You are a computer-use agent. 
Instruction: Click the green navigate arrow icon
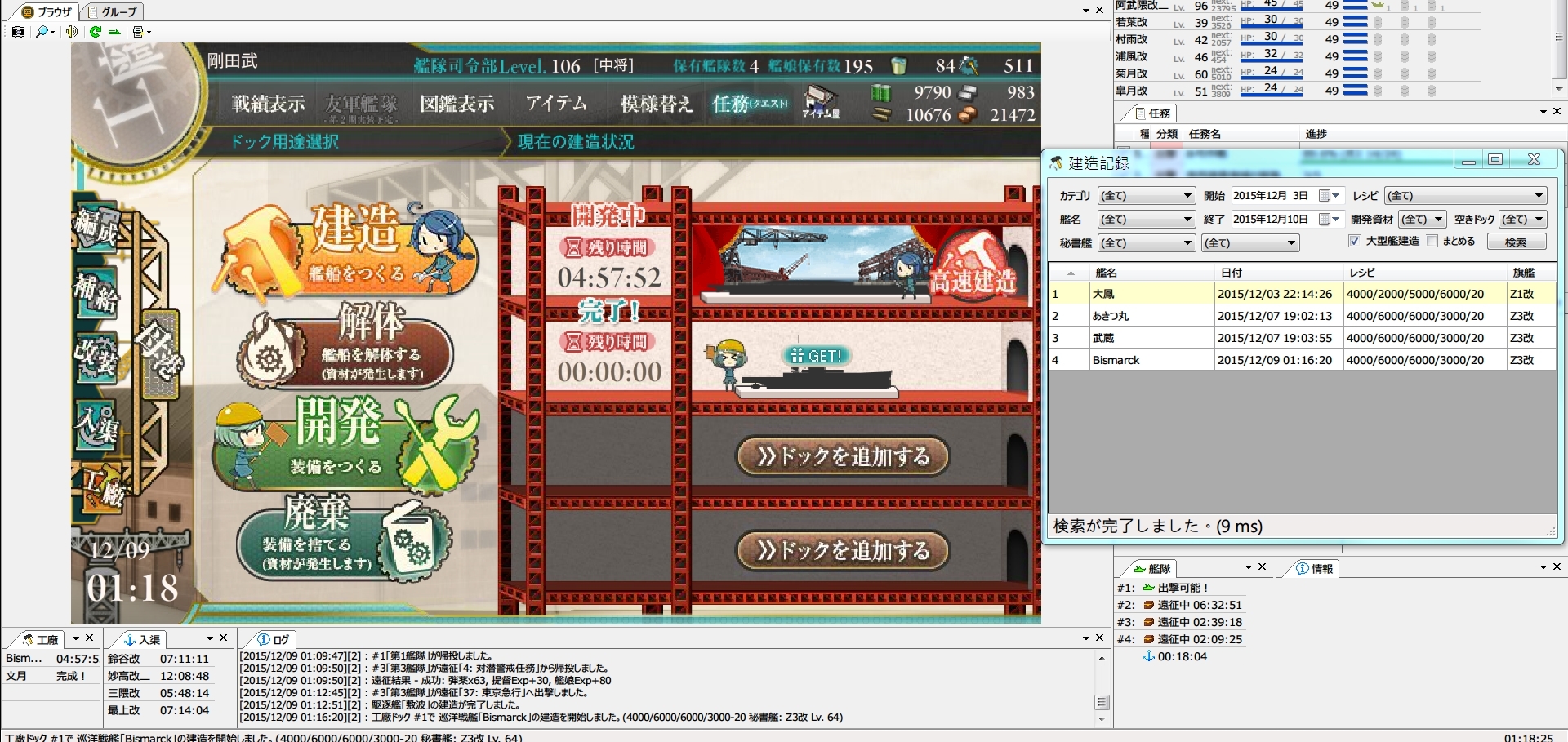114,32
